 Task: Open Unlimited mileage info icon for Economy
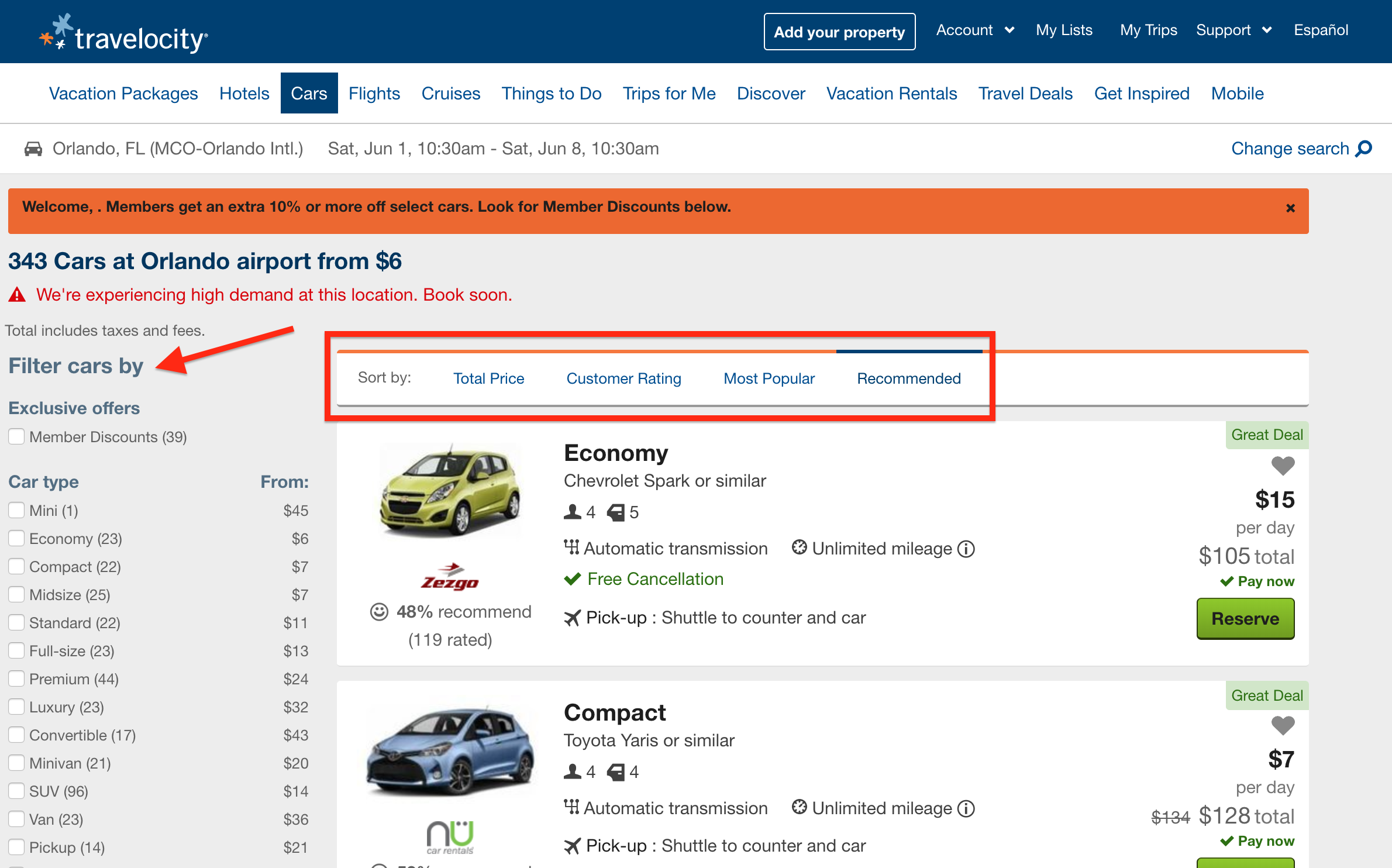click(966, 549)
